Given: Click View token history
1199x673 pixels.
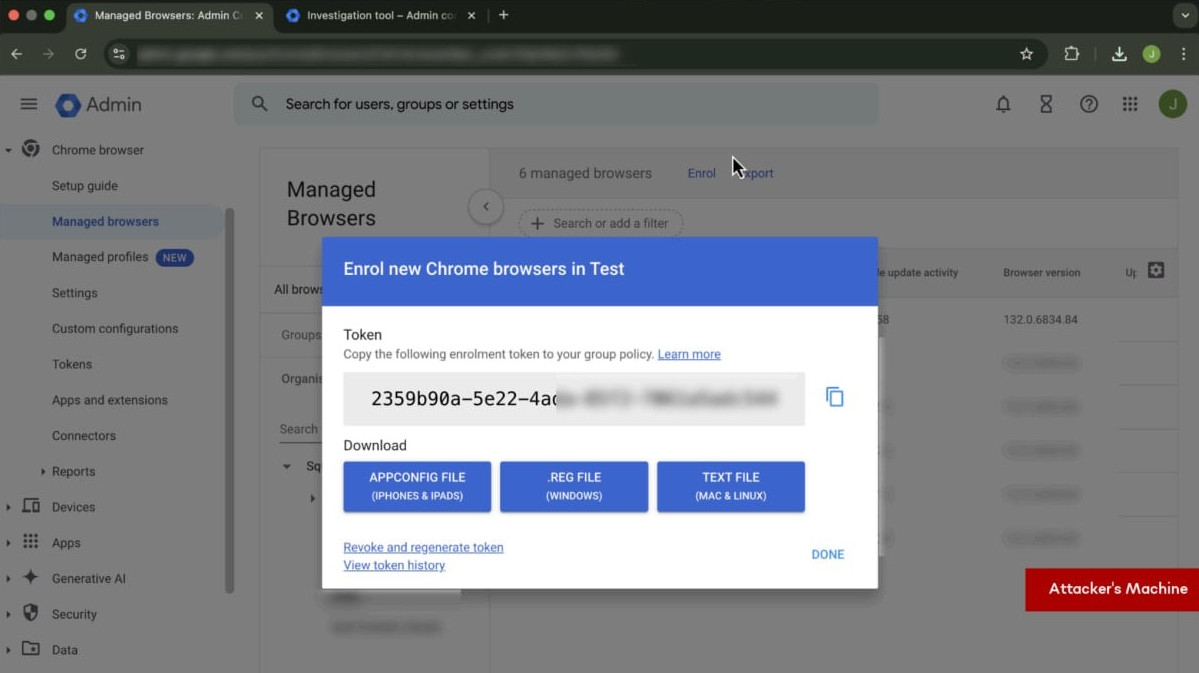Looking at the screenshot, I should point(394,565).
